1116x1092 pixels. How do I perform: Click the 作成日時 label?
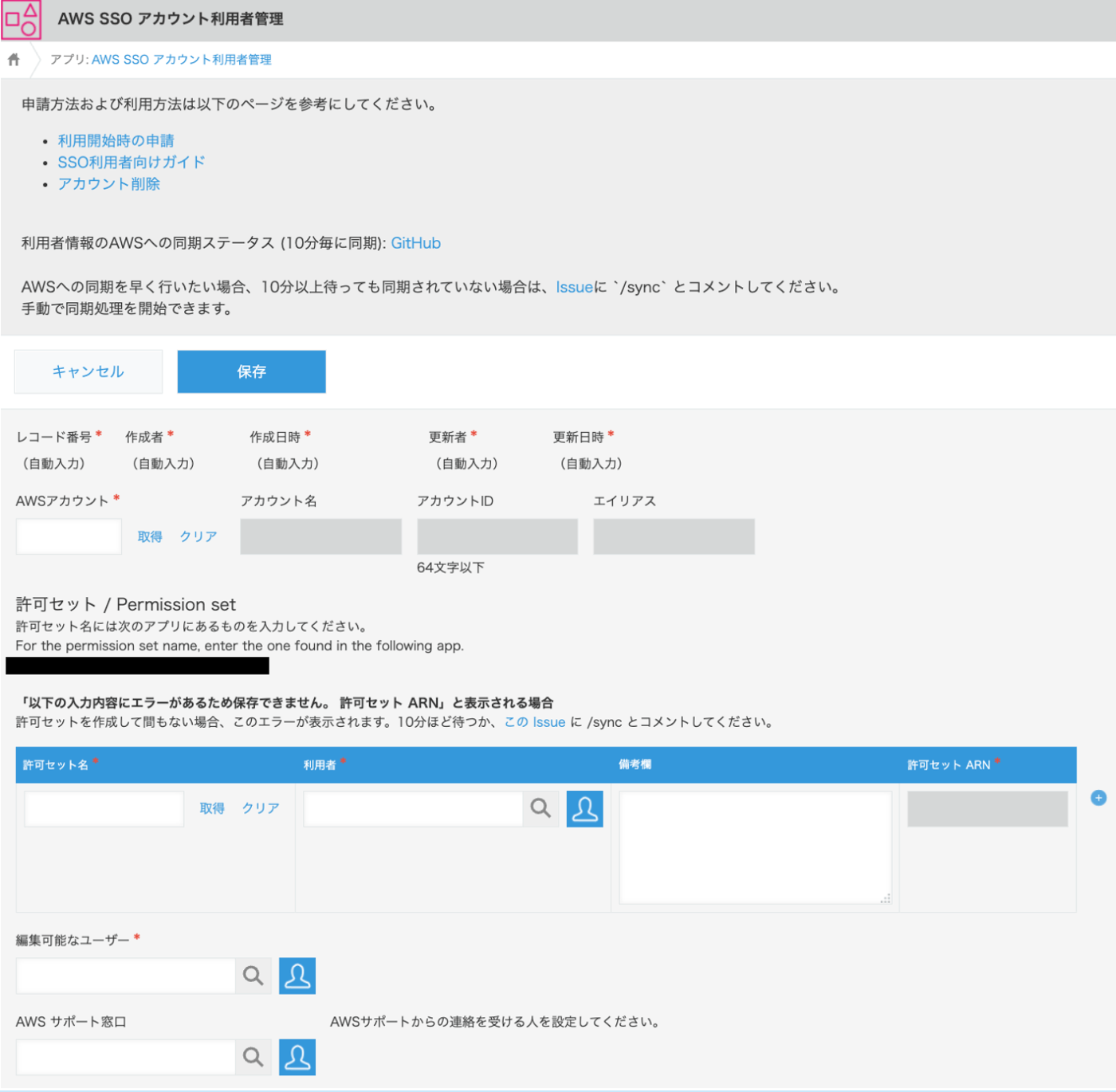pos(275,437)
